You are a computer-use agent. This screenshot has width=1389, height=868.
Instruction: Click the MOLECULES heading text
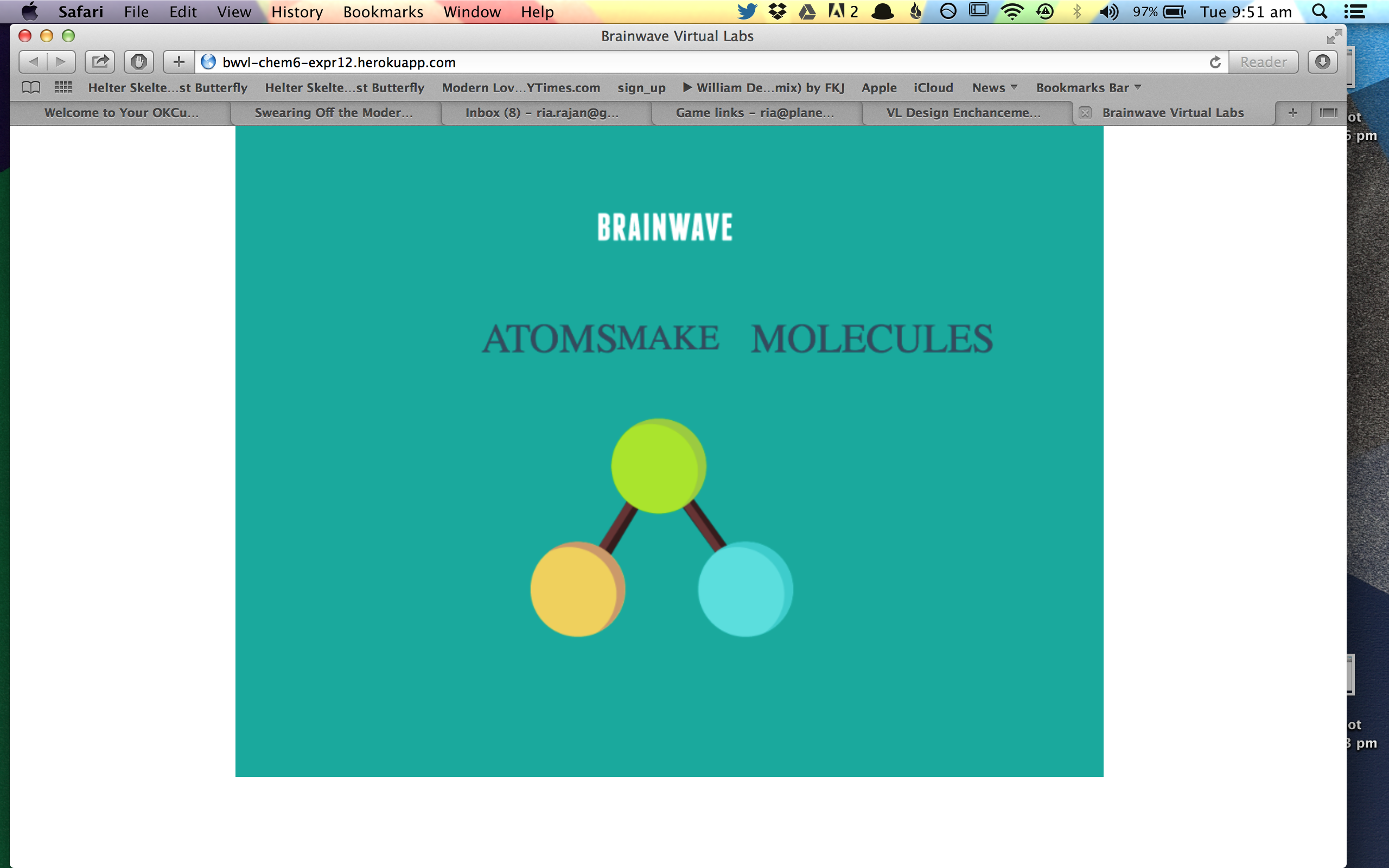pos(872,339)
